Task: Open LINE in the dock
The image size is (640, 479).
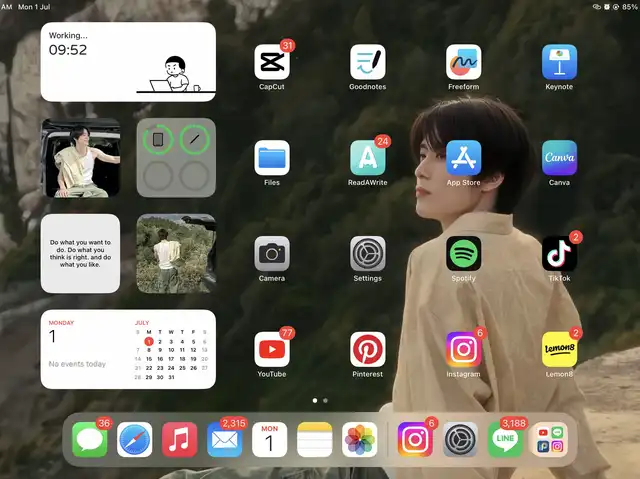Action: 506,440
